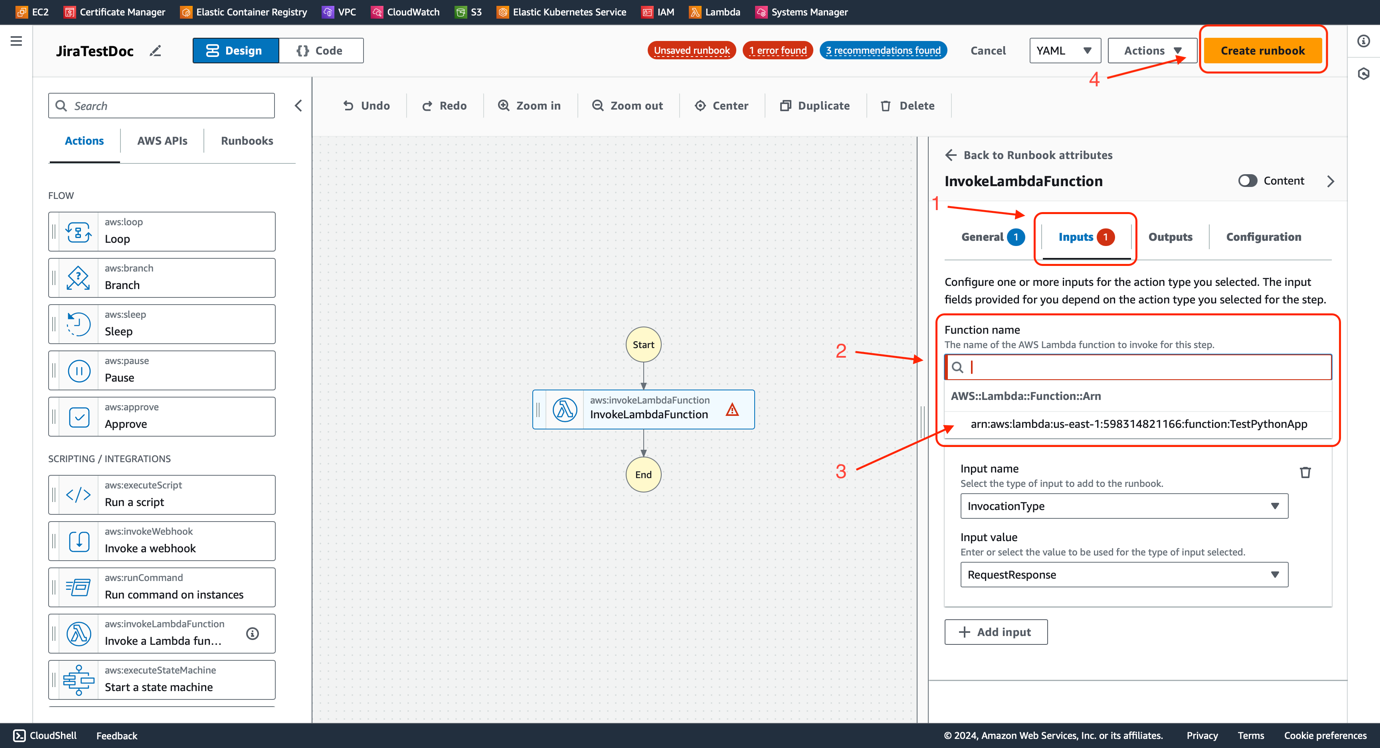Select the AWS APIs tab
1380x748 pixels.
click(x=162, y=141)
